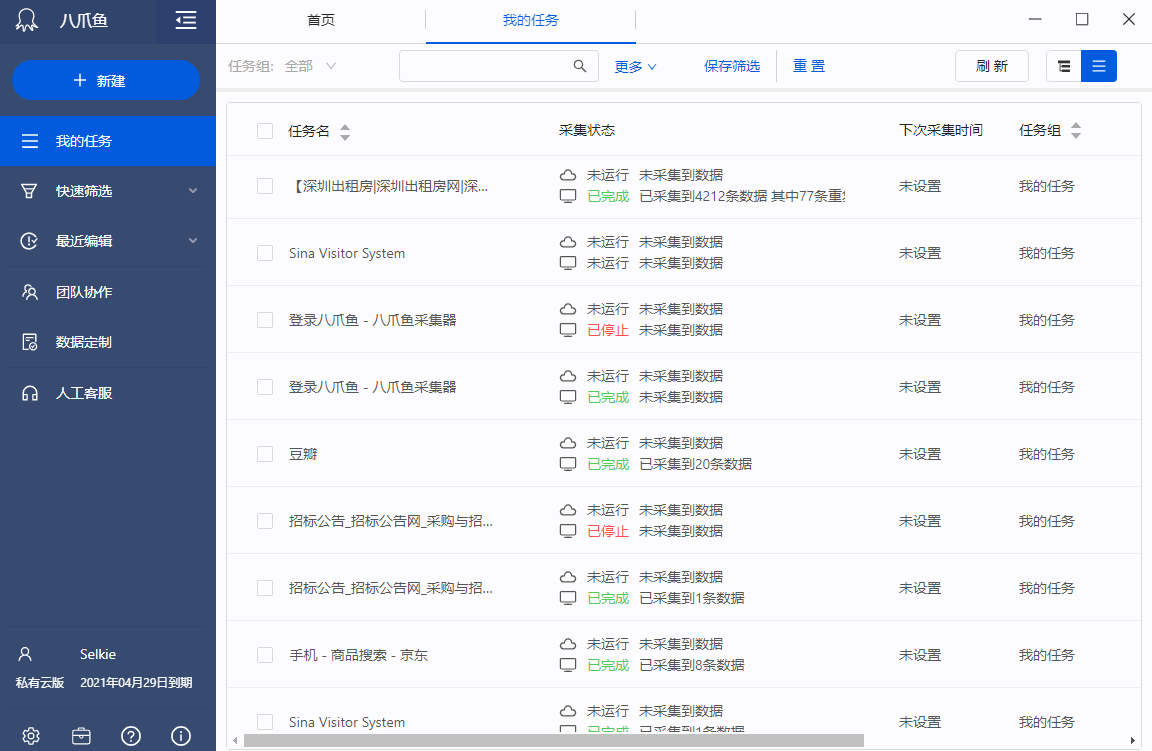Switch to the list view icon

coord(1099,66)
